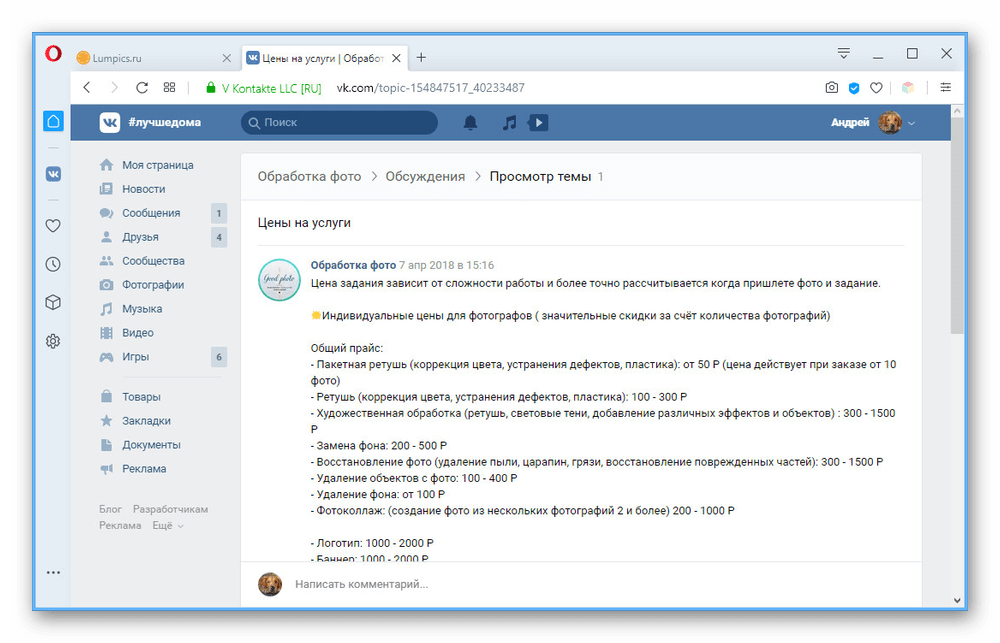This screenshot has width=1000, height=643.
Task: Open Opera start page home icon
Action: 54,121
